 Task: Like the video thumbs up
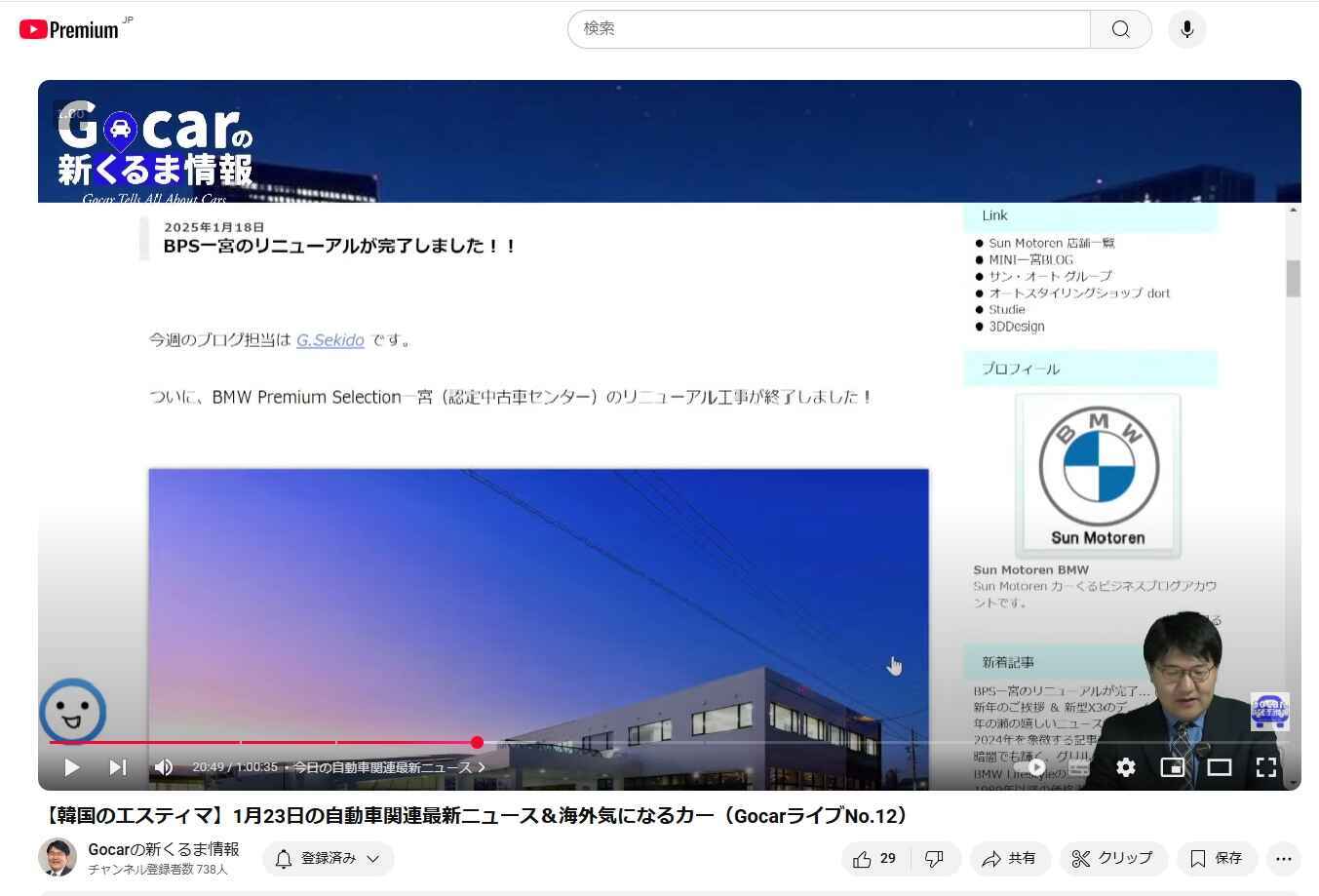pyautogui.click(x=874, y=859)
